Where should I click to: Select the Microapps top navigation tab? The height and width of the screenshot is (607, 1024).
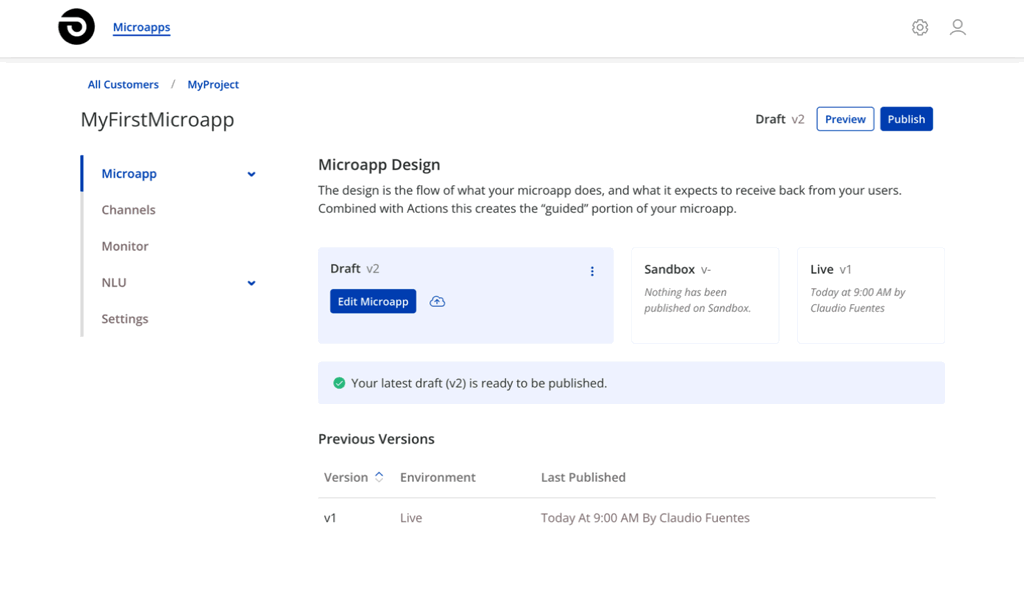[x=141, y=28]
